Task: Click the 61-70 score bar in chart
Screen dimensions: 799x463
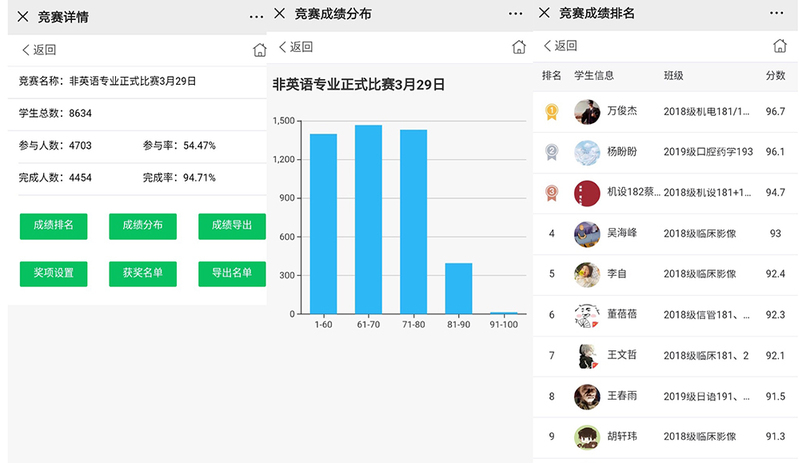Action: point(368,219)
